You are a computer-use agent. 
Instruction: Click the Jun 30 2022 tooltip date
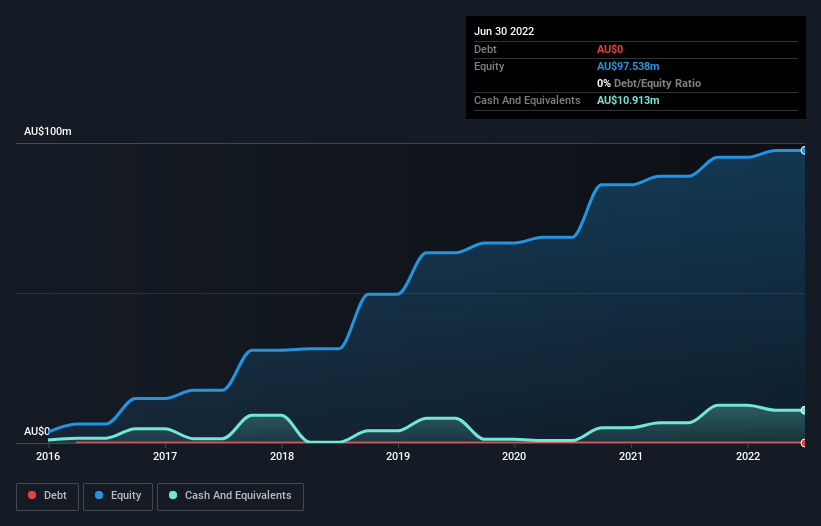[x=504, y=31]
